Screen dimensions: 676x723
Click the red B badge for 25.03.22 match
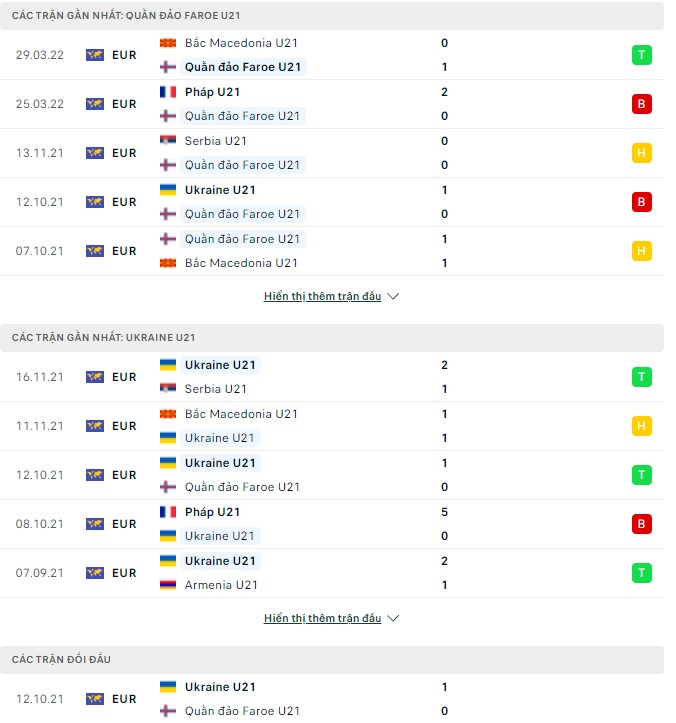(641, 104)
